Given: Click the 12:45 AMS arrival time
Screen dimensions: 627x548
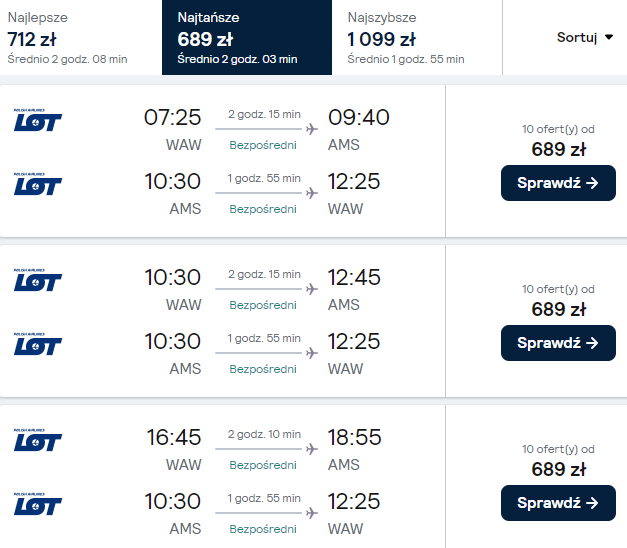Looking at the screenshot, I should (358, 278).
